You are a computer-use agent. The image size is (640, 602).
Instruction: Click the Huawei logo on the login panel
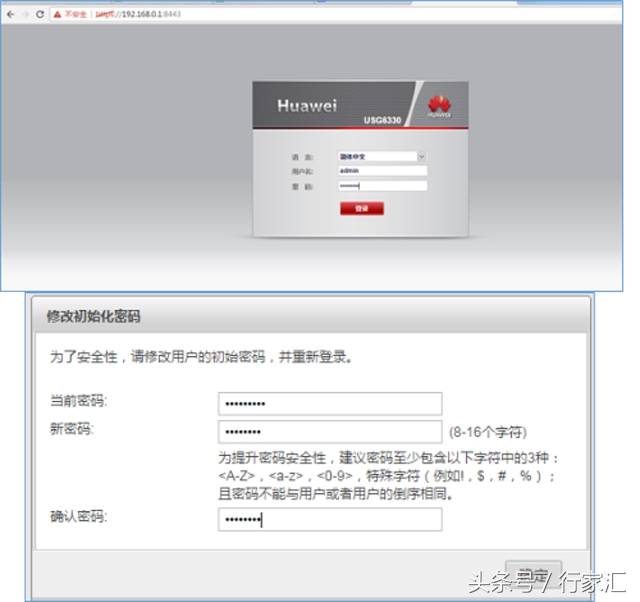point(439,105)
